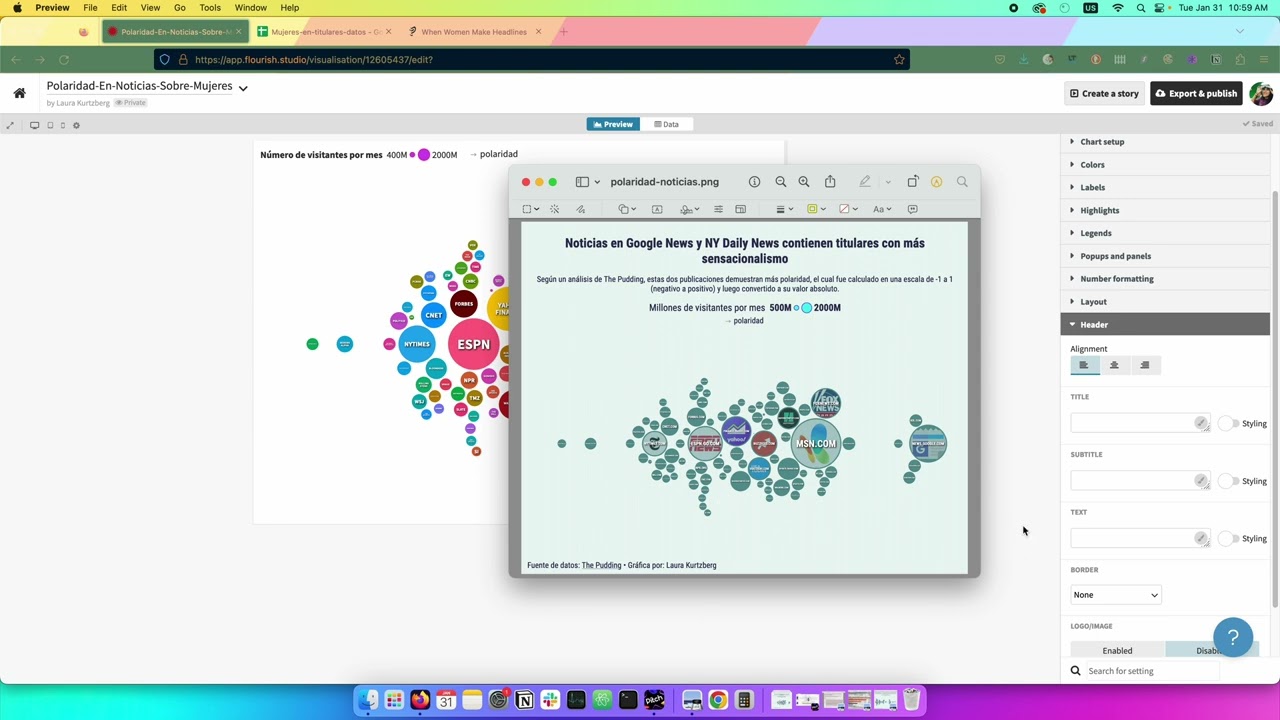This screenshot has width=1280, height=720.
Task: Bookmark this page with star icon
Action: (x=899, y=59)
